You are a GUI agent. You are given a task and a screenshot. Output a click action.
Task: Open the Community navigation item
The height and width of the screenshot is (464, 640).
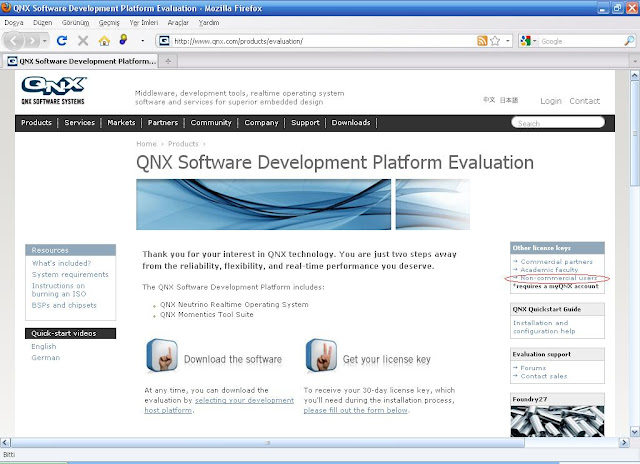pos(211,122)
